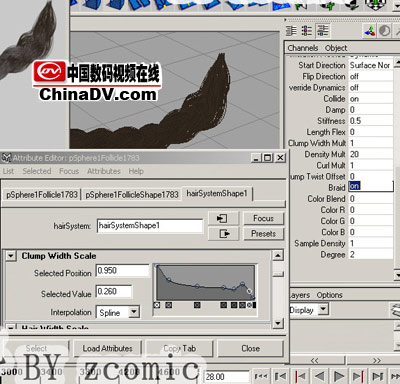The width and height of the screenshot is (400, 384).
Task: Select the fourth ramp marker box below the curve
Action: tap(224, 305)
